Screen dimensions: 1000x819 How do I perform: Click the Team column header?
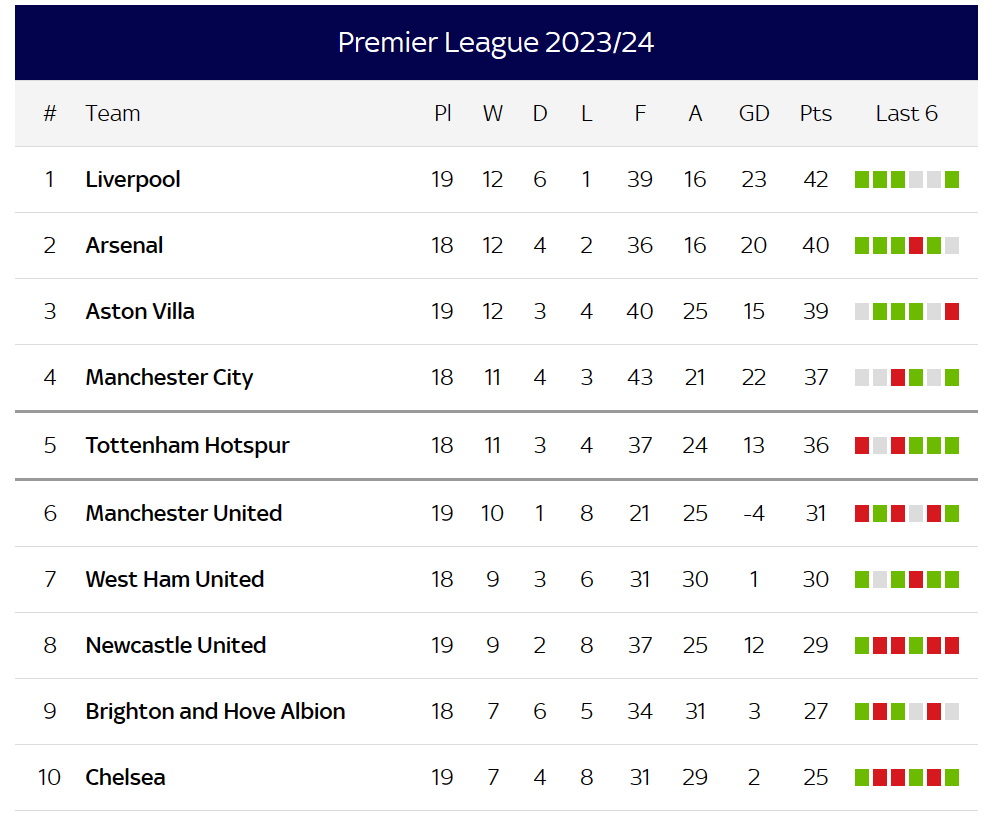(113, 114)
